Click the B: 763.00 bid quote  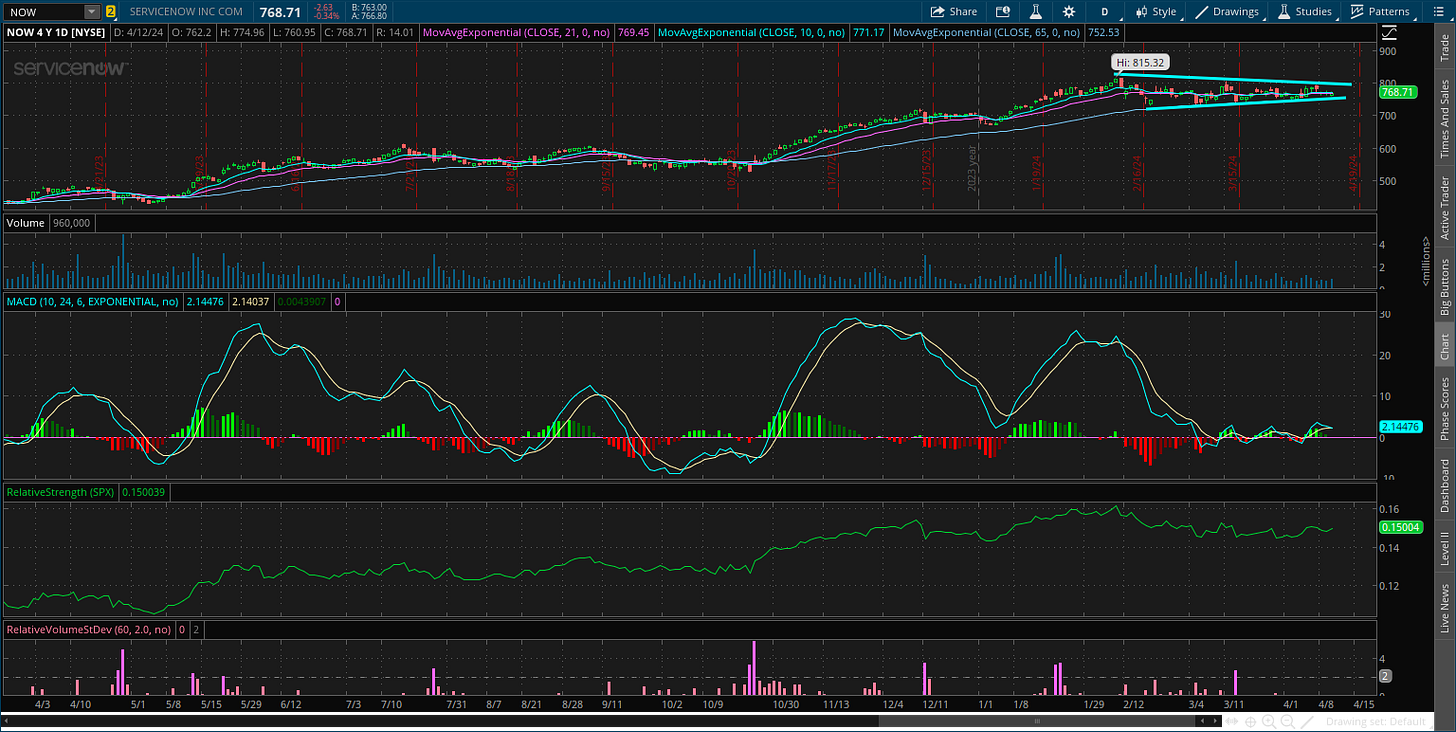click(367, 8)
